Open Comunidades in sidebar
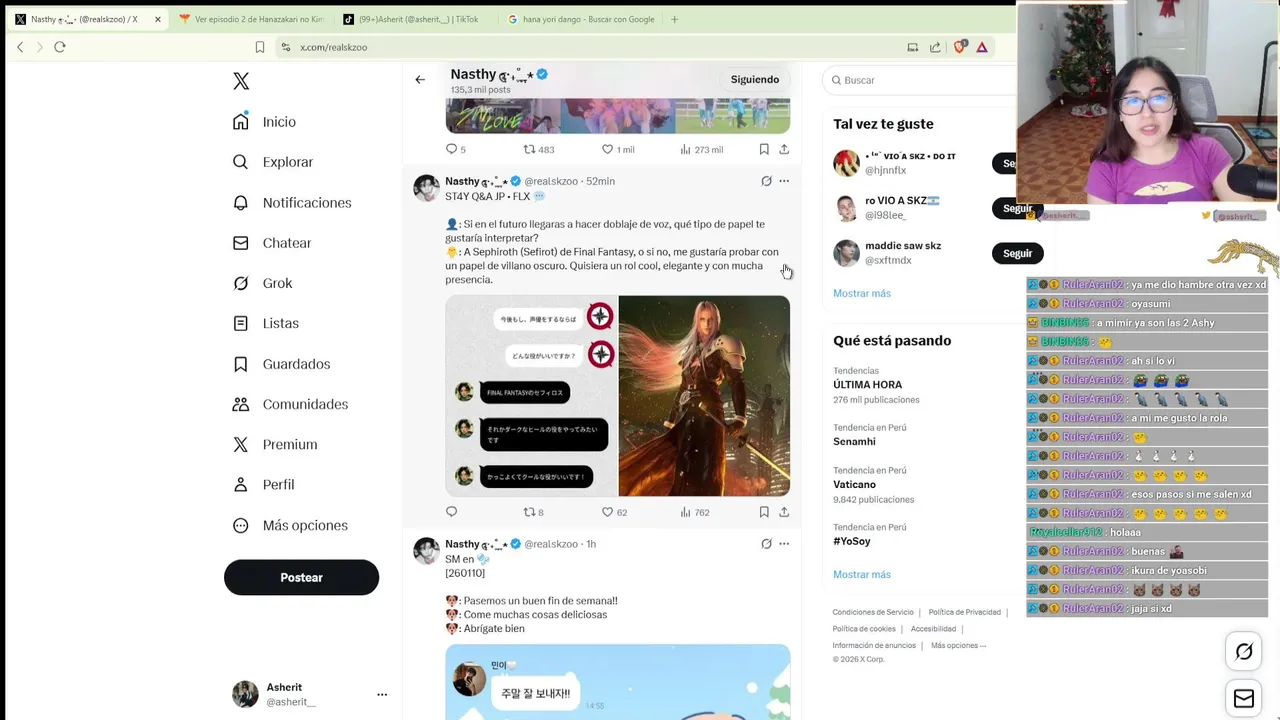The width and height of the screenshot is (1280, 720). (x=290, y=404)
